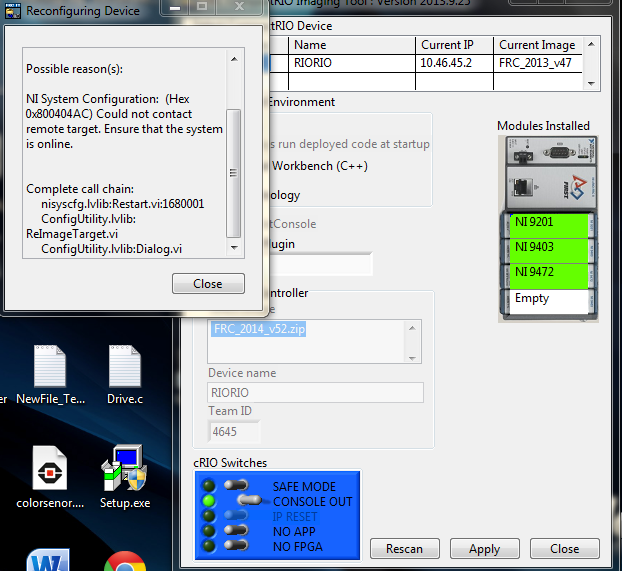
Task: Open the Microsoft Word desktop icon
Action: click(x=48, y=560)
